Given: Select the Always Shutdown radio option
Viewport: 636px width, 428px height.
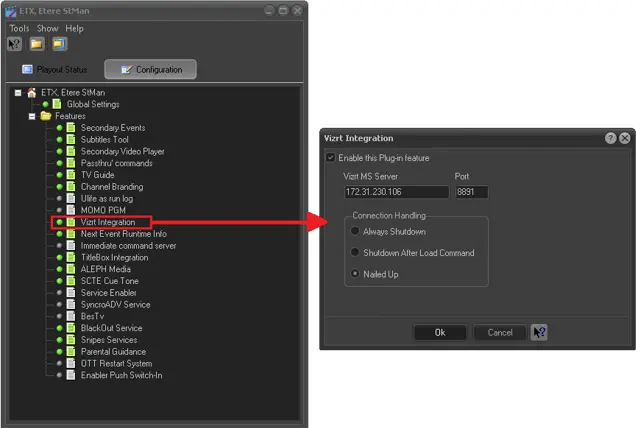Looking at the screenshot, I should pyautogui.click(x=354, y=232).
